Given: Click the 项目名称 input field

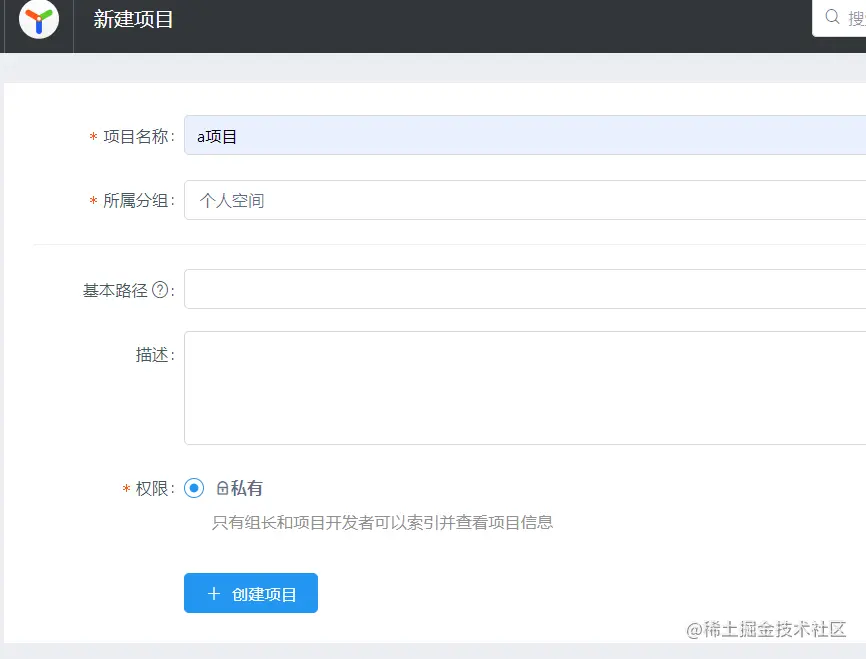Looking at the screenshot, I should pos(525,135).
